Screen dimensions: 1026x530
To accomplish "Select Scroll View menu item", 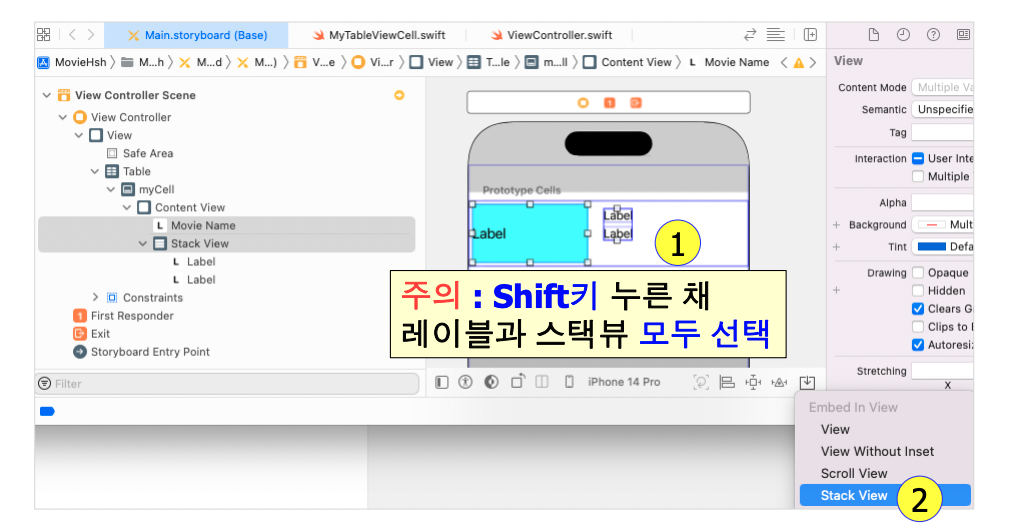I will (x=854, y=473).
